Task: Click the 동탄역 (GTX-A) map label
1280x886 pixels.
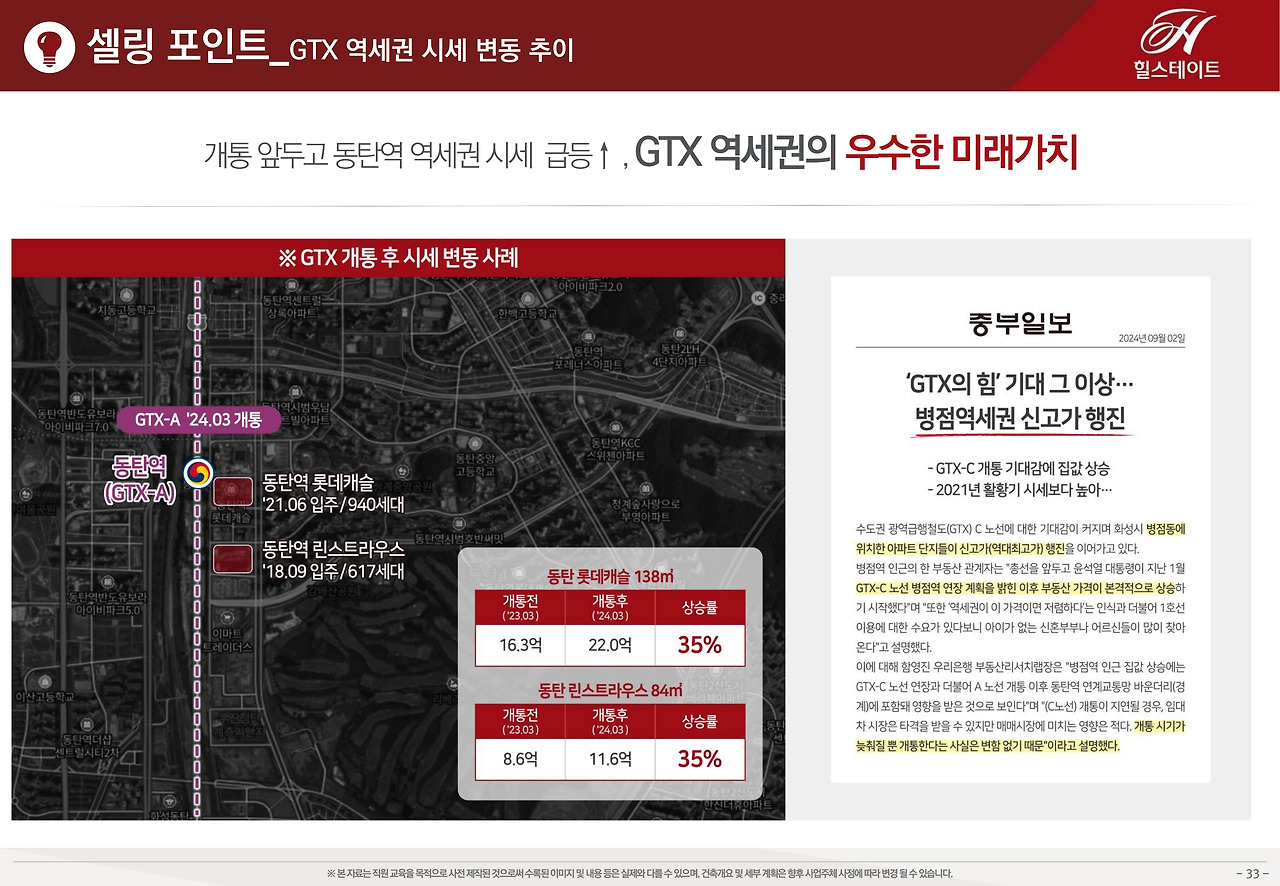Action: 141,479
